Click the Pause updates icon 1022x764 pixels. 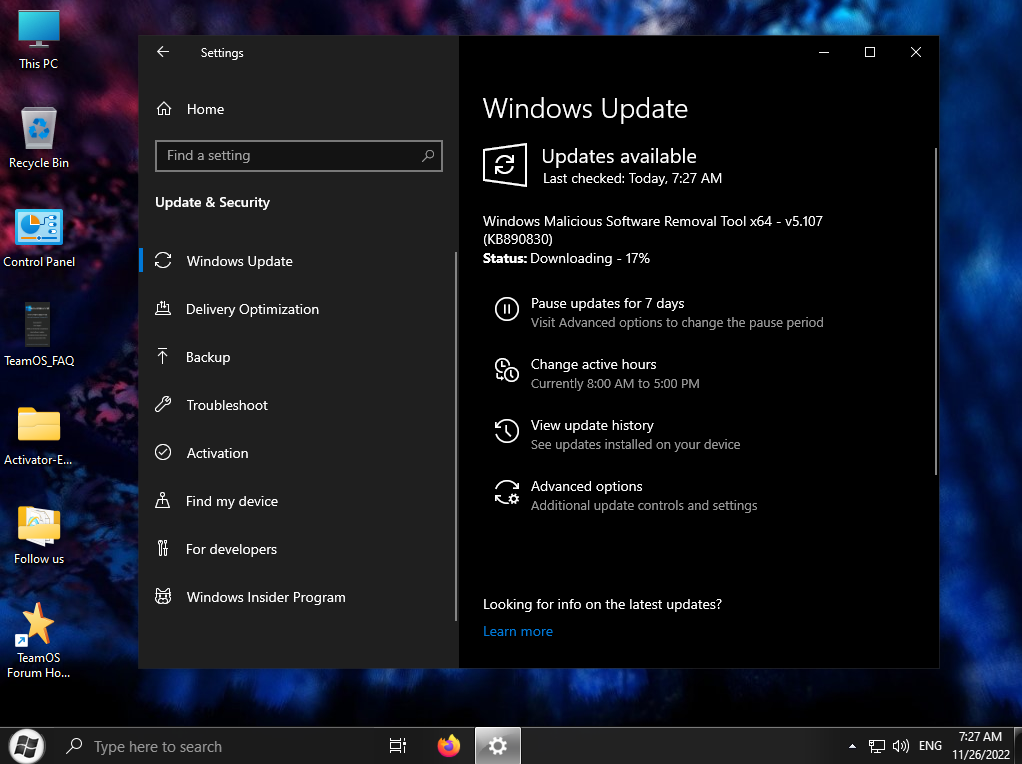click(x=507, y=310)
